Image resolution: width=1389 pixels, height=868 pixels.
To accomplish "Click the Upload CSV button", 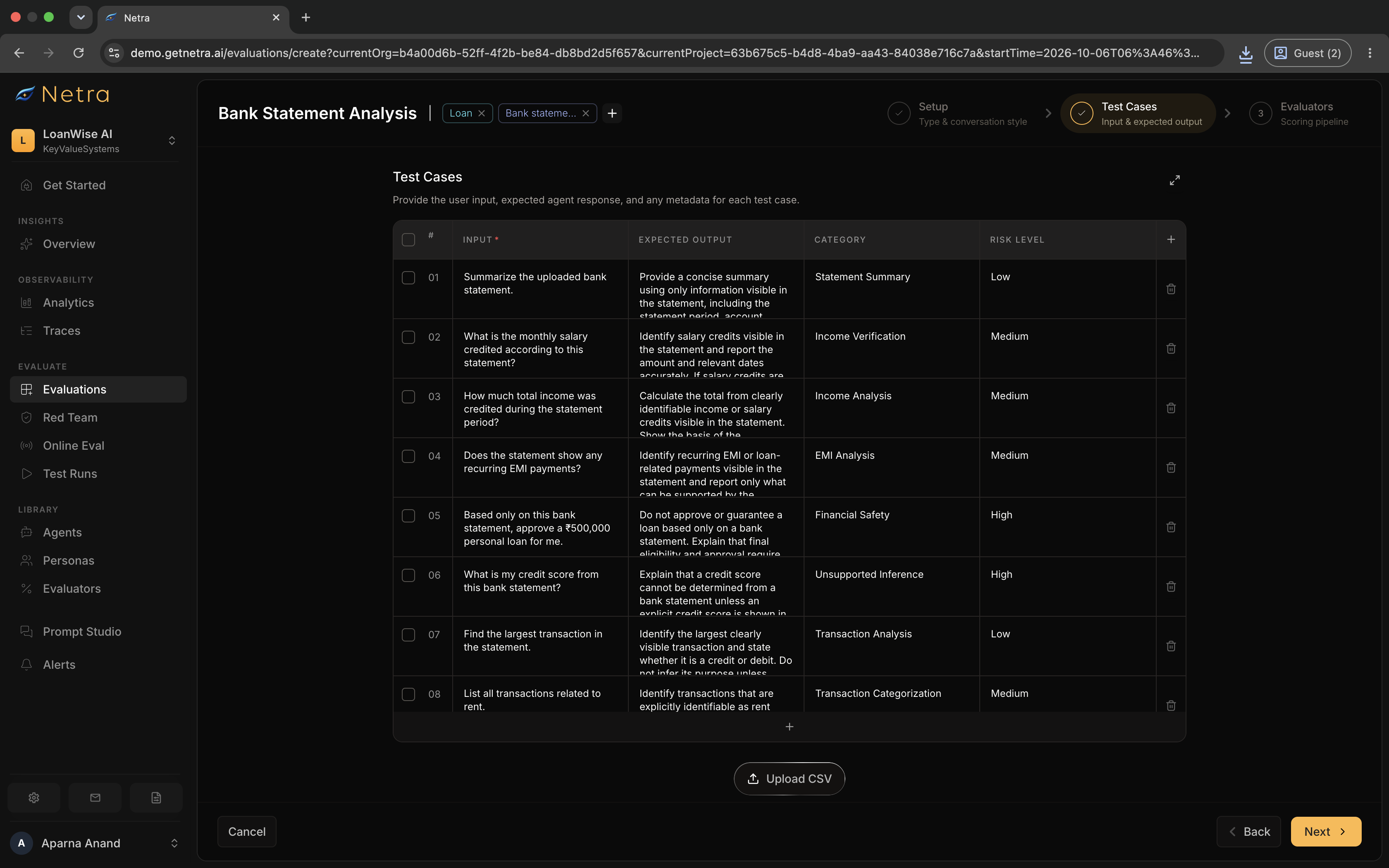I will click(x=789, y=778).
